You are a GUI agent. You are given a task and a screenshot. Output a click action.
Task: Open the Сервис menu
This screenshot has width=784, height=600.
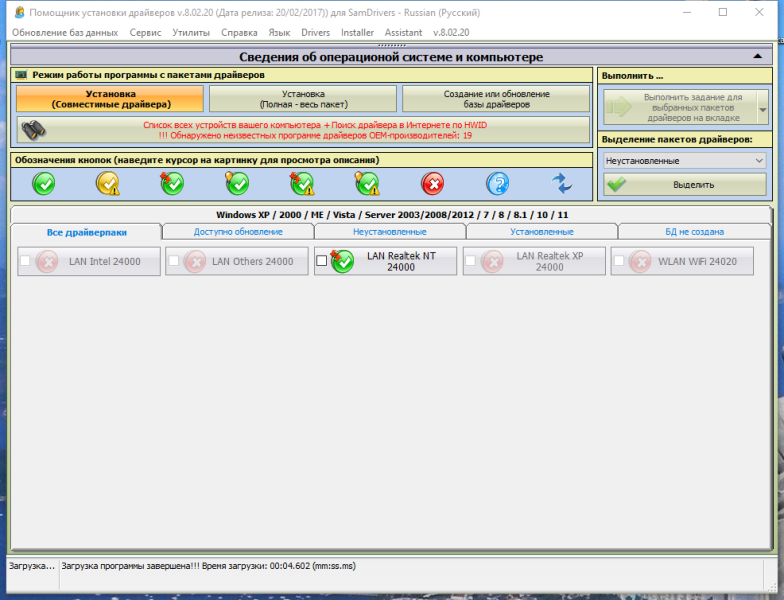click(x=145, y=32)
